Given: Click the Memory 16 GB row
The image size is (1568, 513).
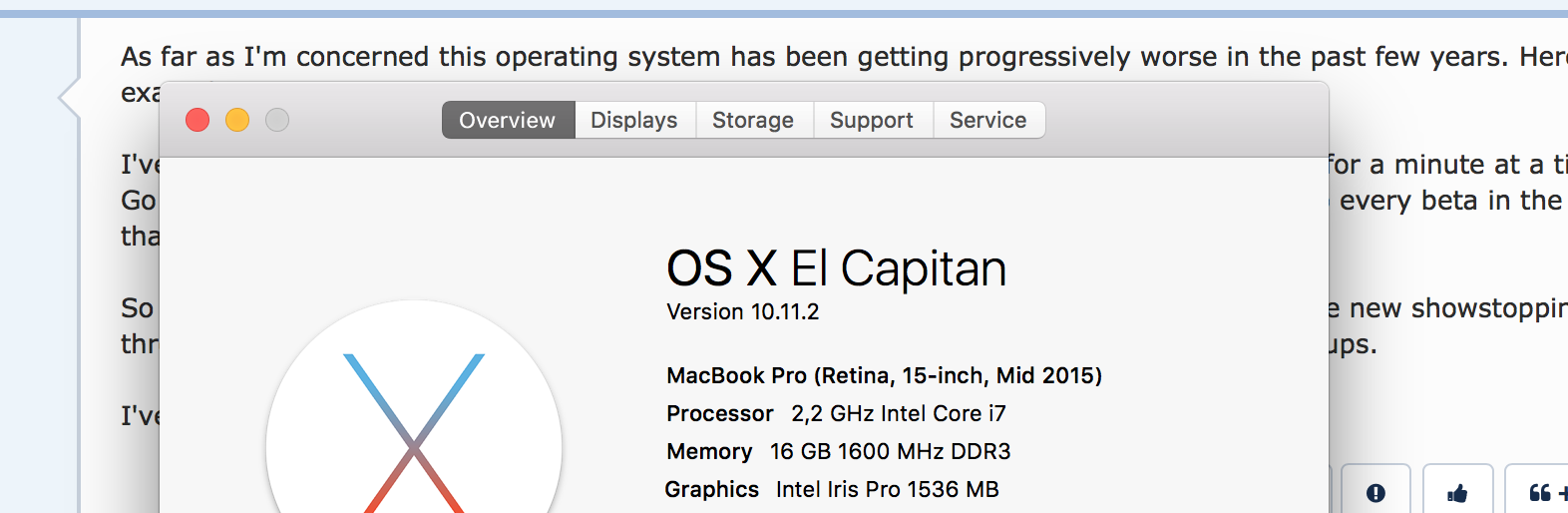Looking at the screenshot, I should 838,451.
